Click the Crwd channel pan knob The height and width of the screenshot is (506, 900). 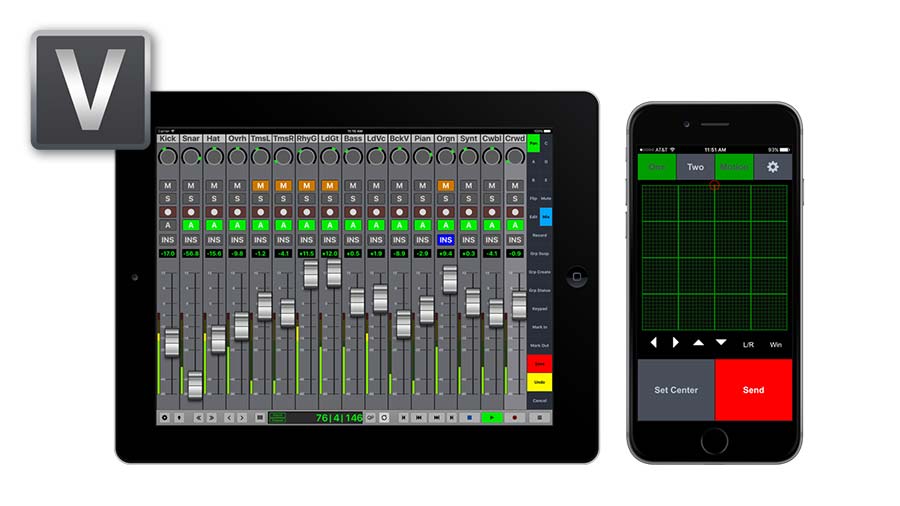(x=515, y=156)
